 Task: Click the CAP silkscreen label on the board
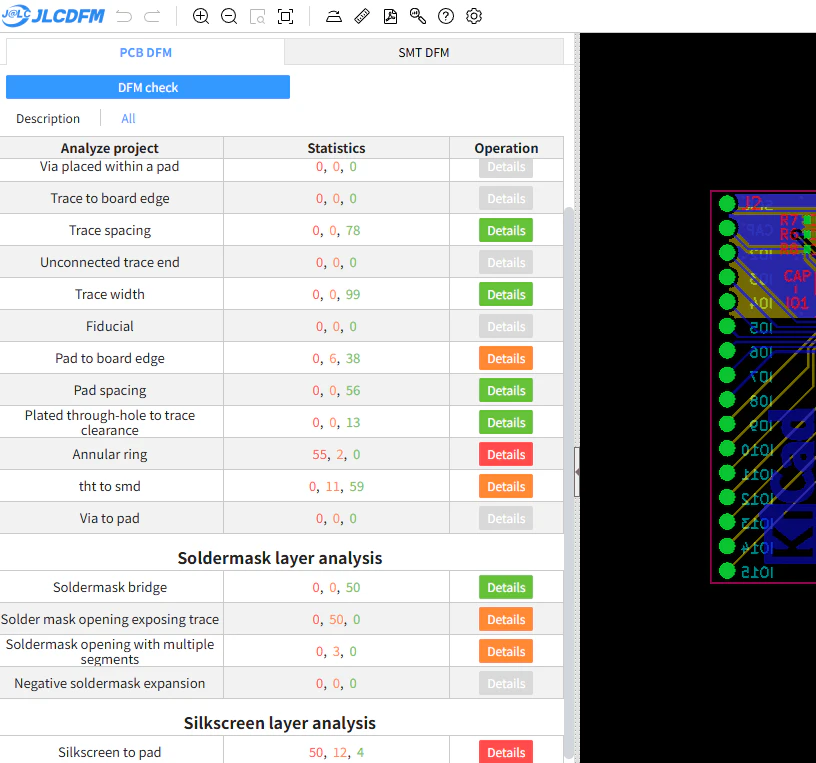click(x=797, y=276)
